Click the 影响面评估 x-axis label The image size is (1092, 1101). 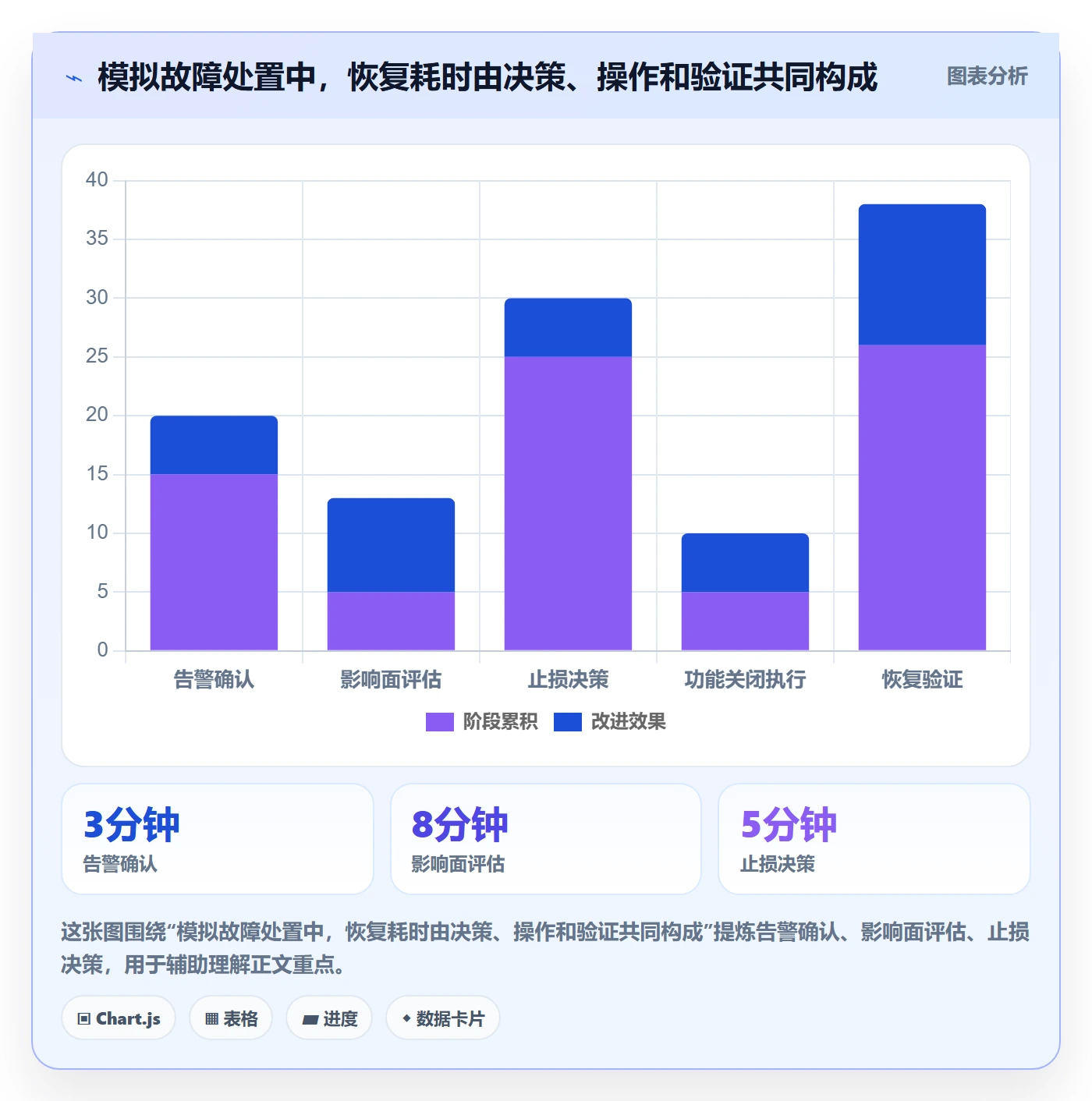coord(391,680)
